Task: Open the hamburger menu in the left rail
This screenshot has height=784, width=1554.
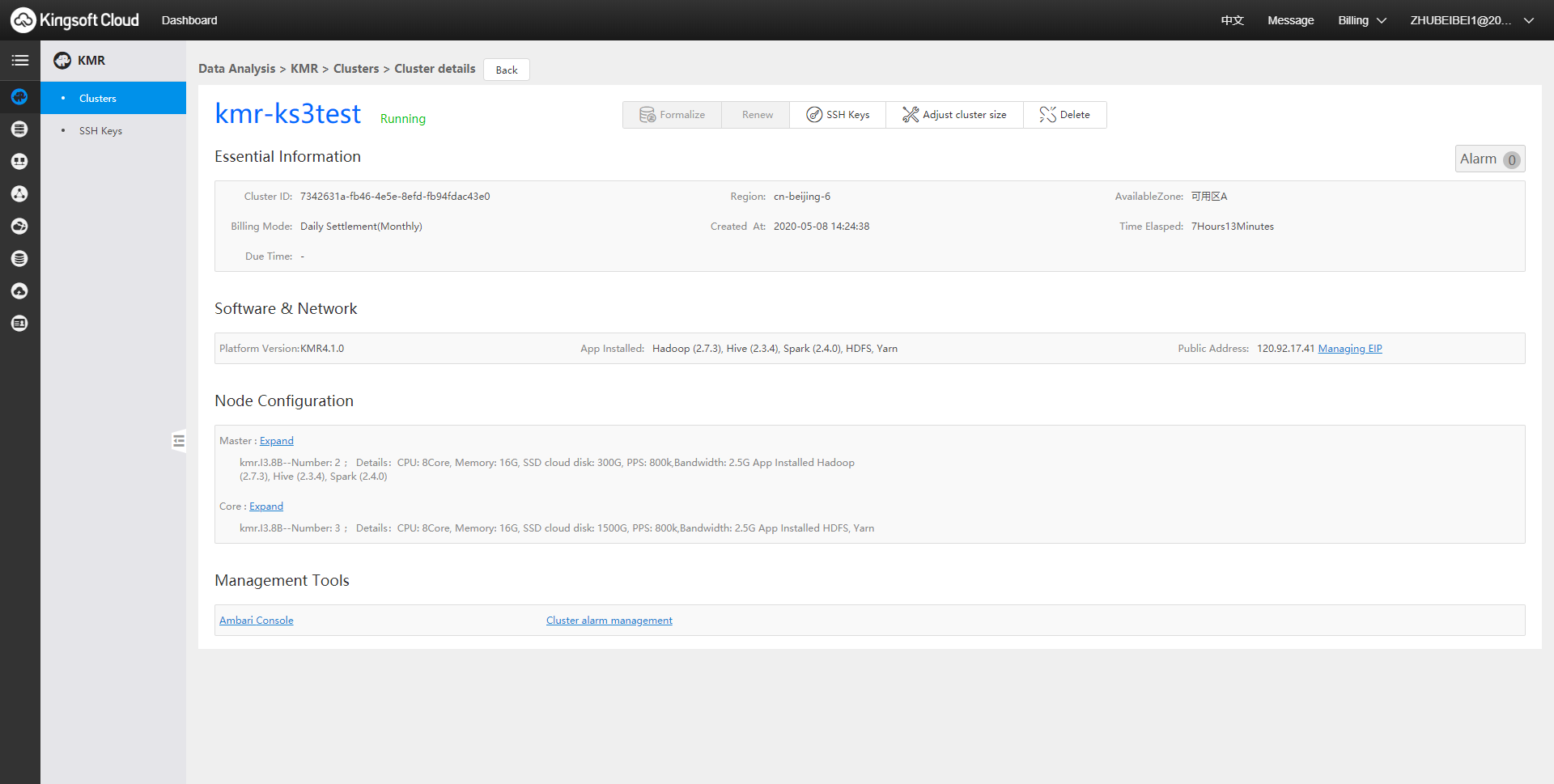Action: [x=19, y=61]
